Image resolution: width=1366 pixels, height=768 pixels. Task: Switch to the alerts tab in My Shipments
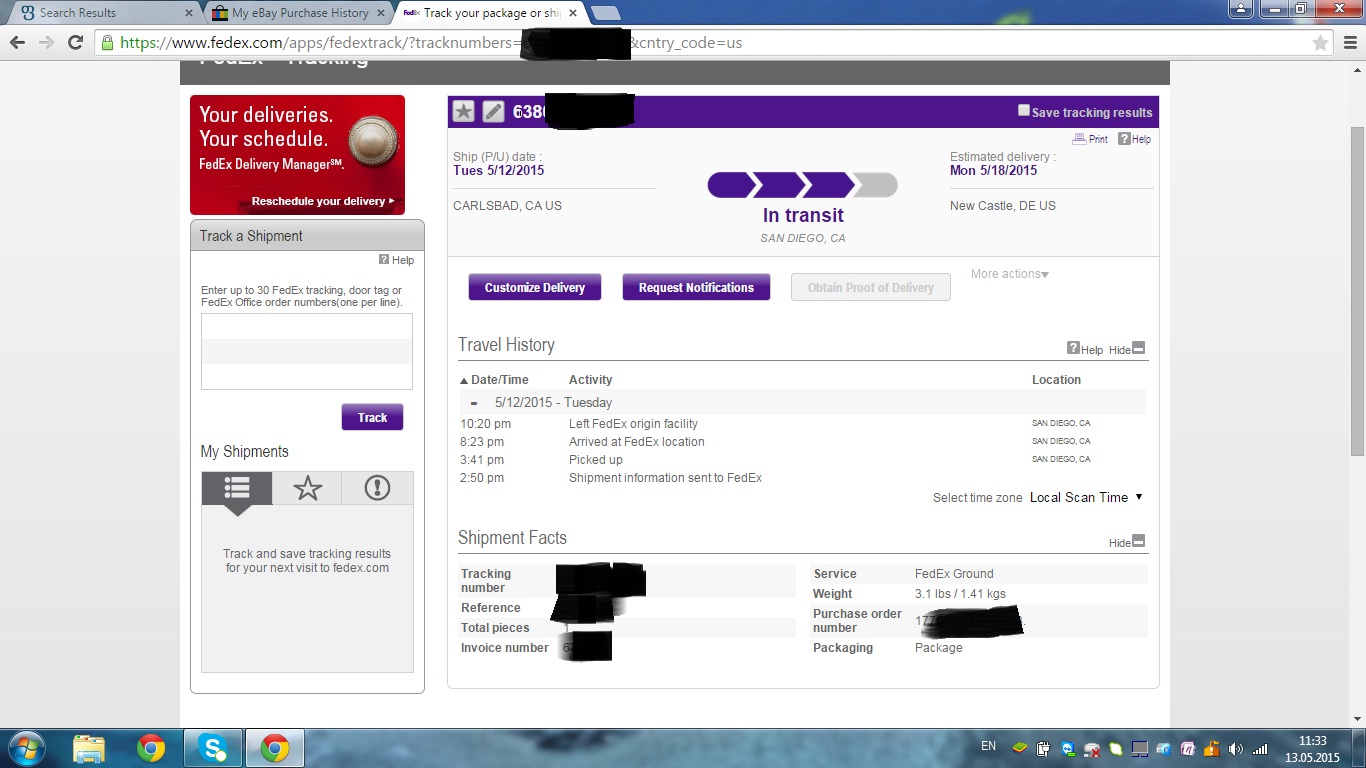pos(377,488)
